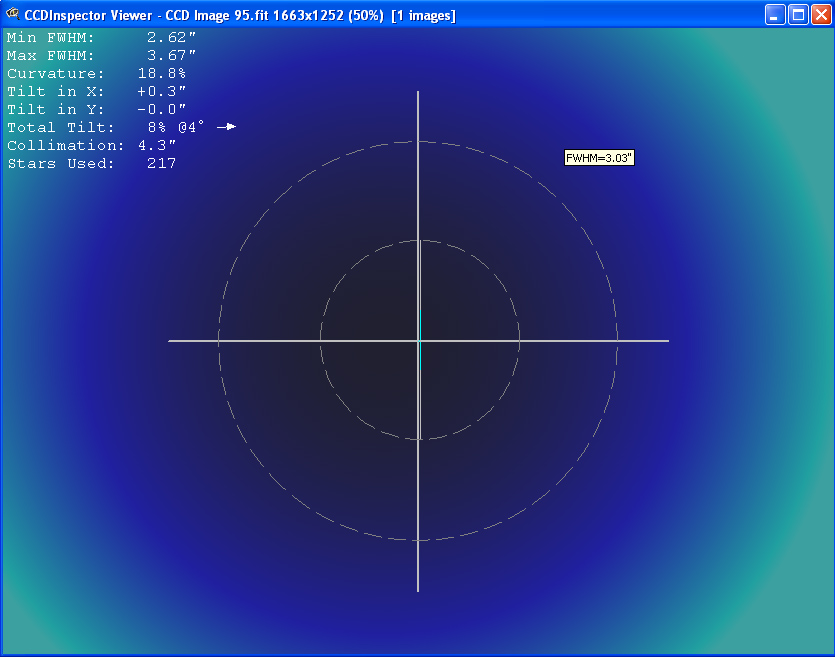Maximize the CCDInspector Viewer window
This screenshot has height=657, width=835.
798,15
